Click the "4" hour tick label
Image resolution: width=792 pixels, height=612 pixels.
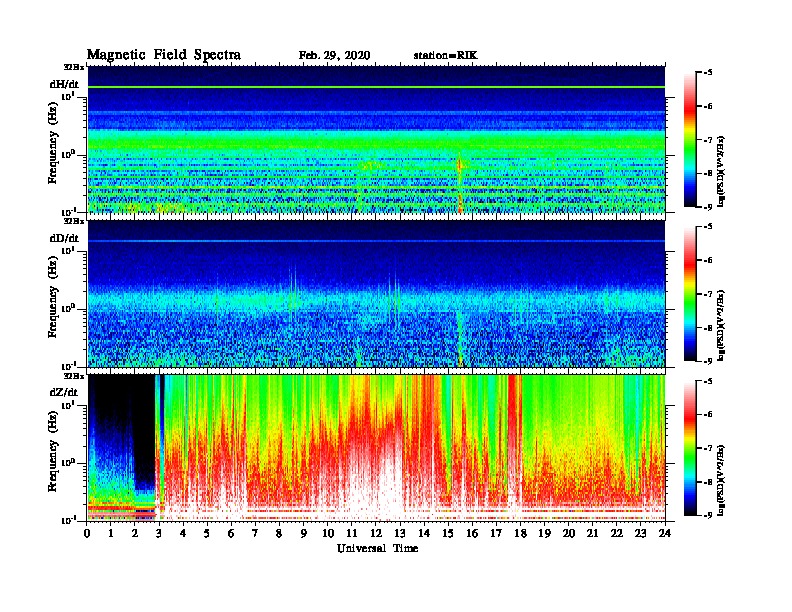click(183, 533)
